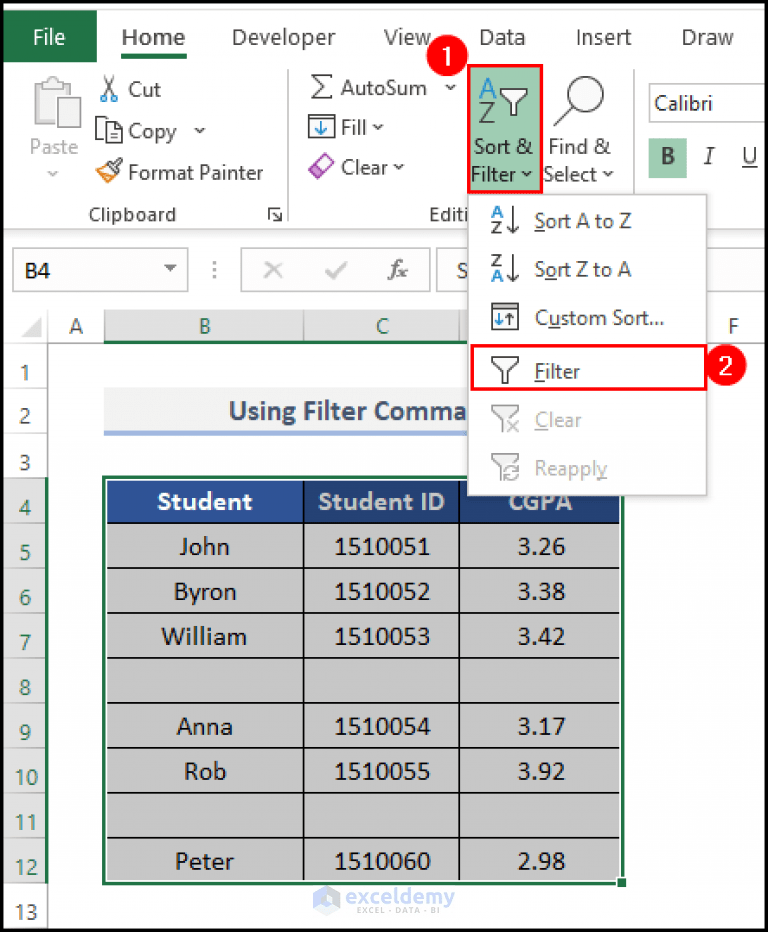Viewport: 768px width, 932px height.
Task: Toggle Bold formatting
Action: (668, 157)
